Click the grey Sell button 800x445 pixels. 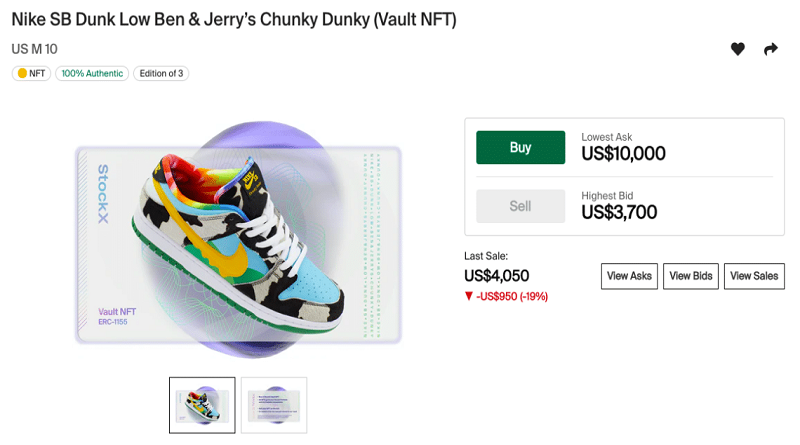point(520,206)
